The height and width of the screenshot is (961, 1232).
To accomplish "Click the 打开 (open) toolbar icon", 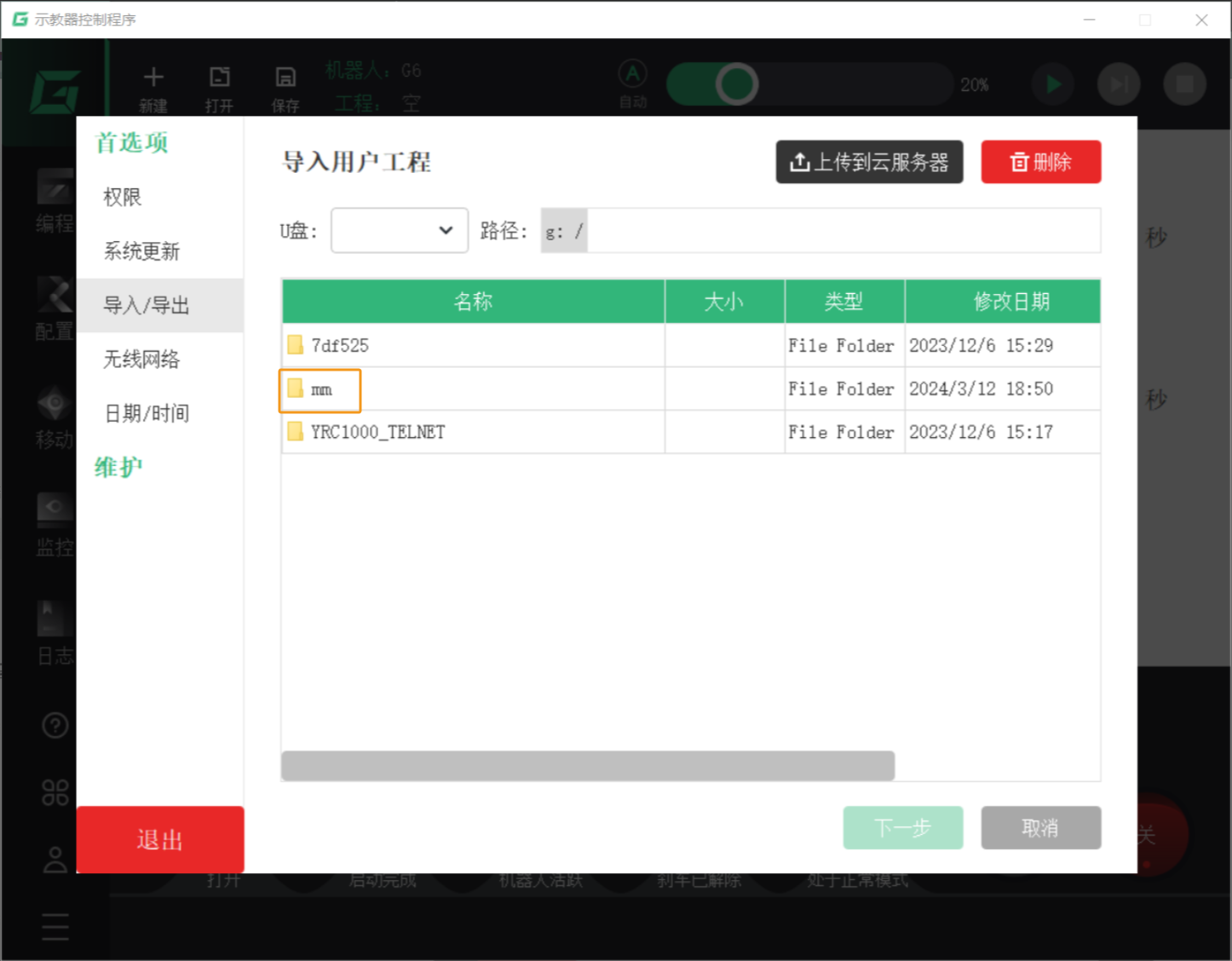I will coord(219,89).
